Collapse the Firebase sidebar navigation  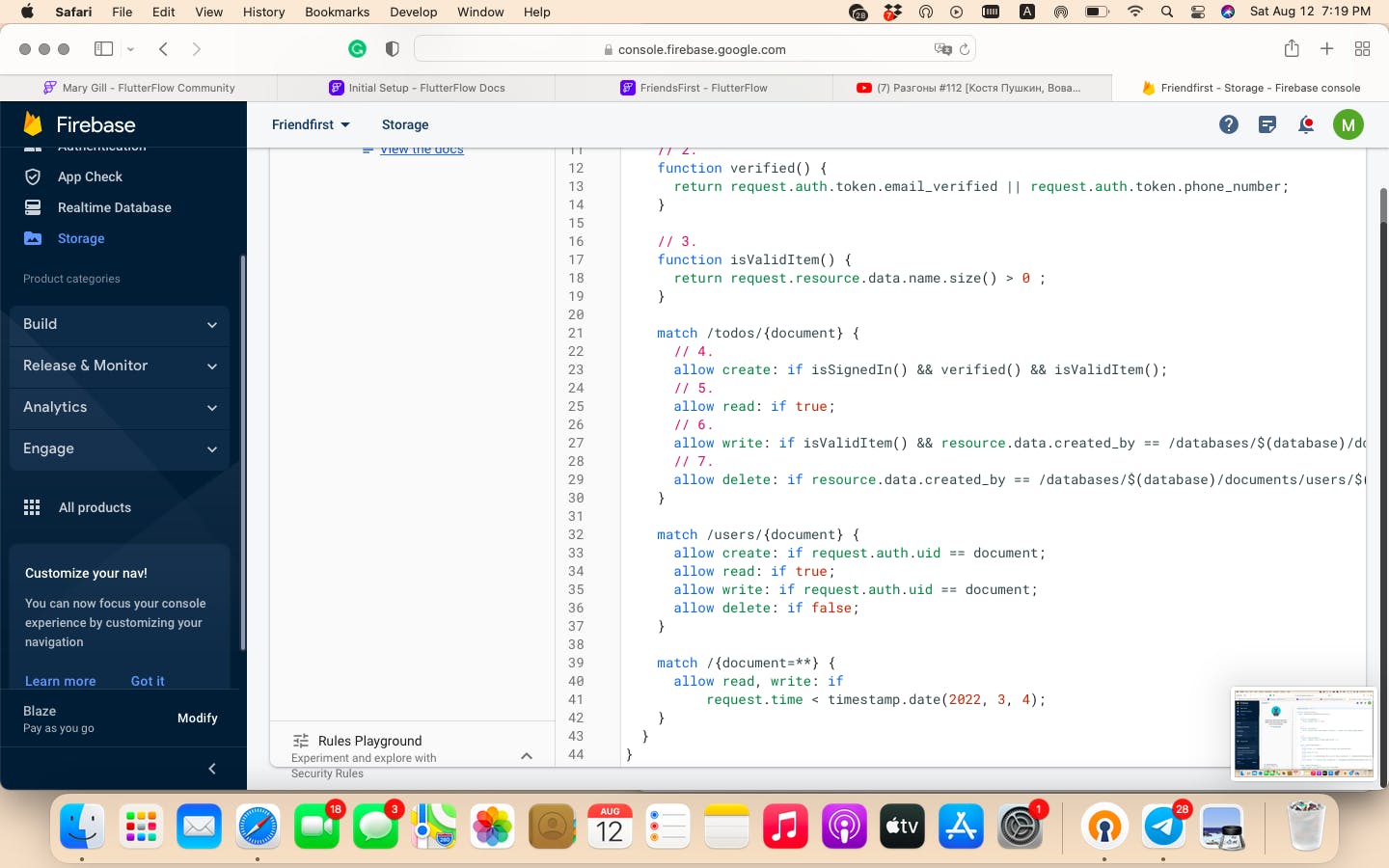[x=212, y=769]
